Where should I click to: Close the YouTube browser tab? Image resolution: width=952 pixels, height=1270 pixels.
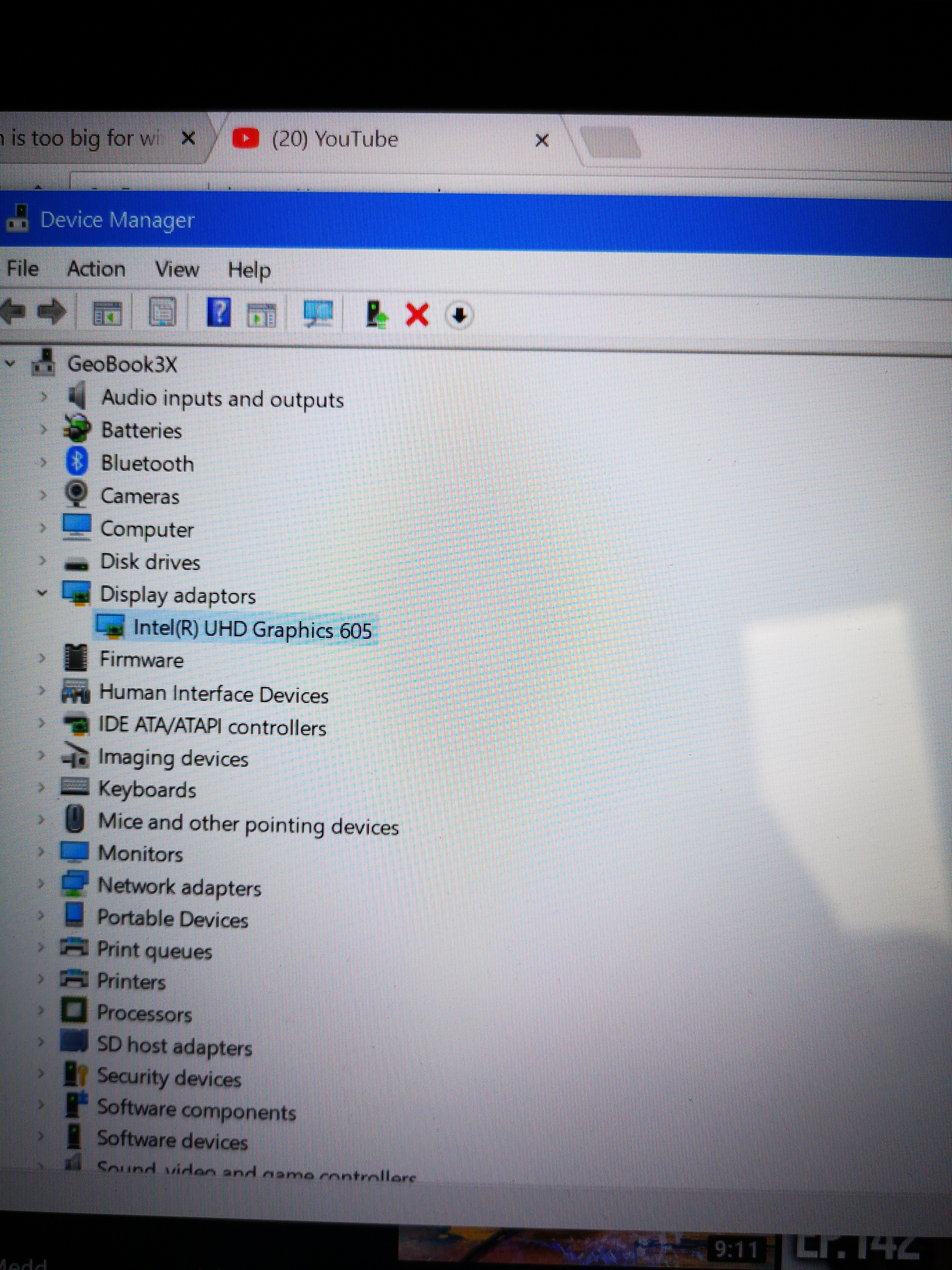[x=542, y=140]
